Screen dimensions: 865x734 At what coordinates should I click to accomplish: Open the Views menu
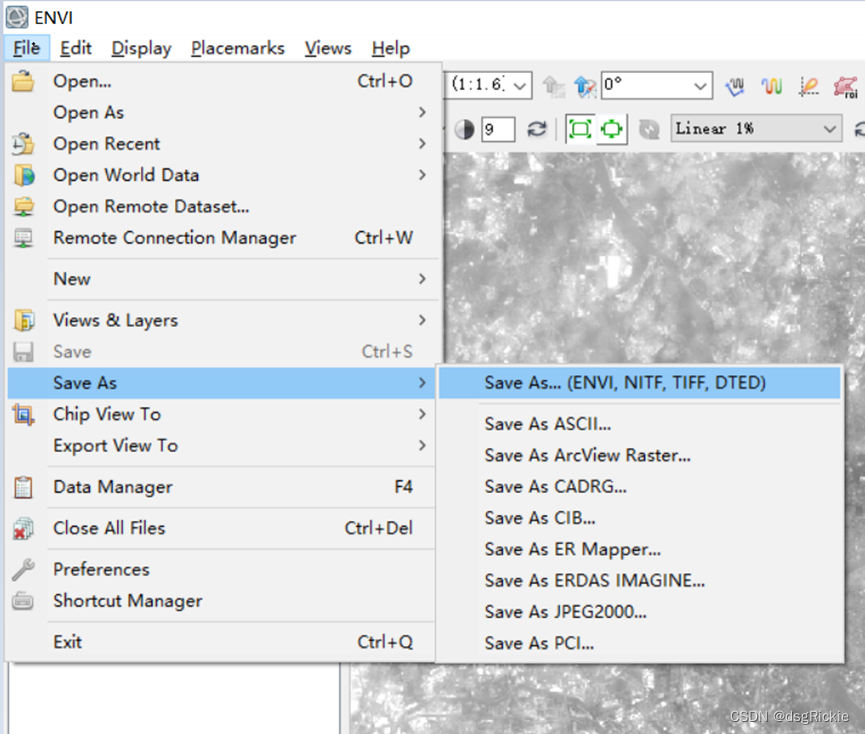coord(328,48)
